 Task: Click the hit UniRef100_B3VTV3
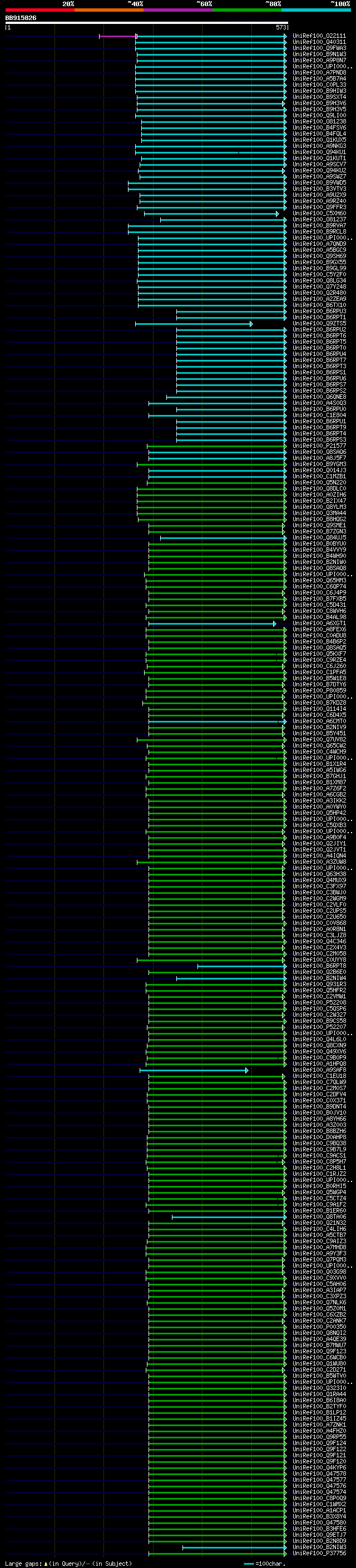[319, 189]
